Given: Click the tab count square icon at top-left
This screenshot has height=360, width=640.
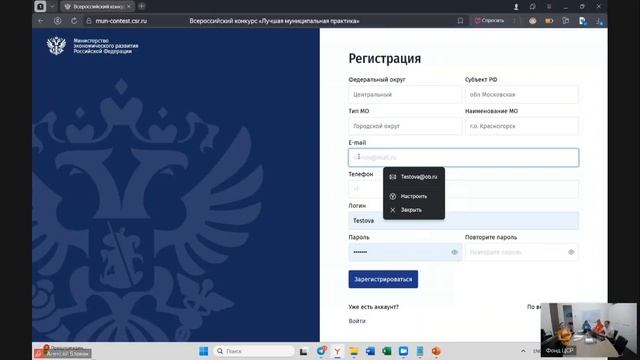Looking at the screenshot, I should click(x=40, y=6).
